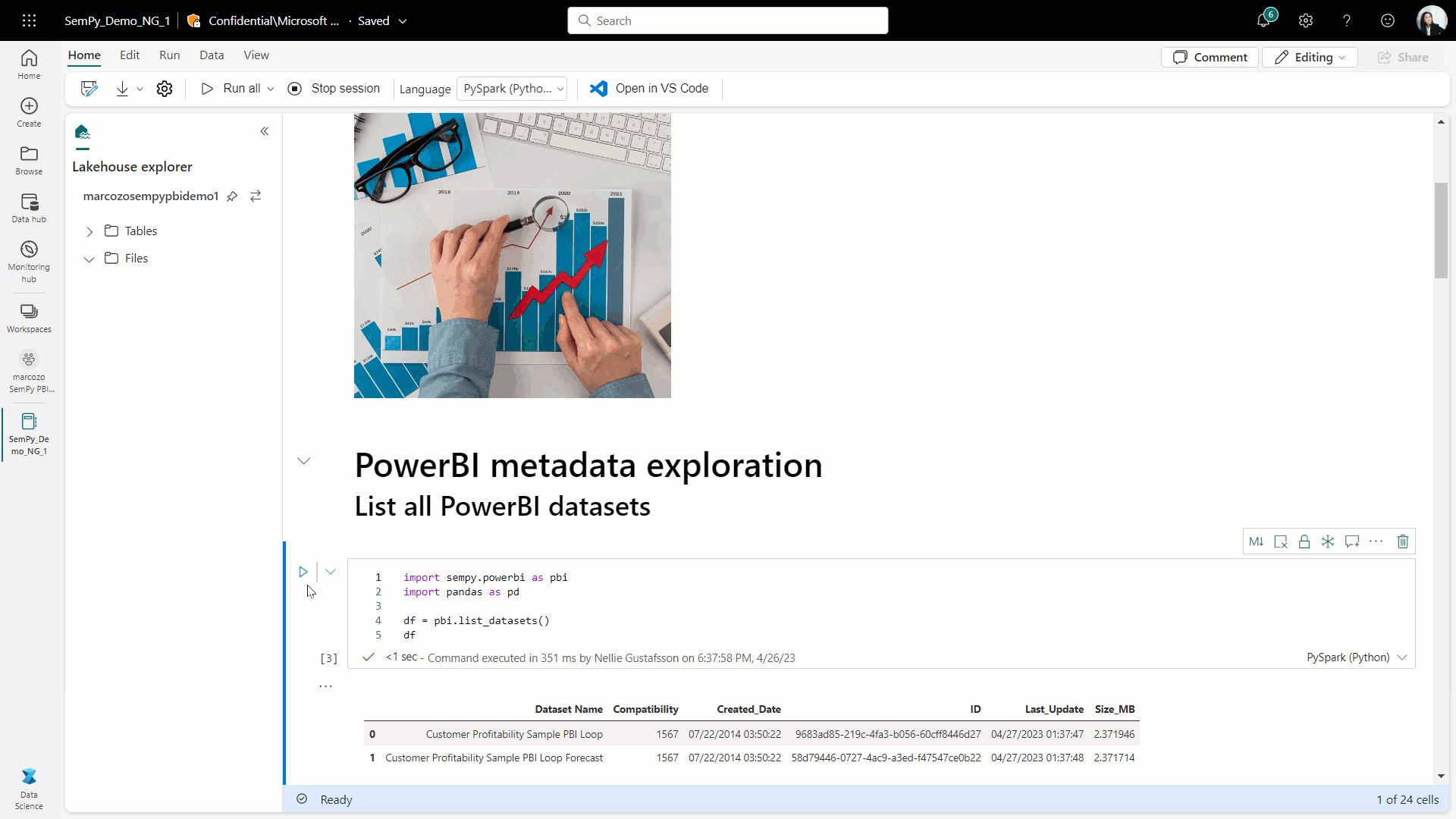Open cell run options chevron
The image size is (1456, 819).
[331, 572]
